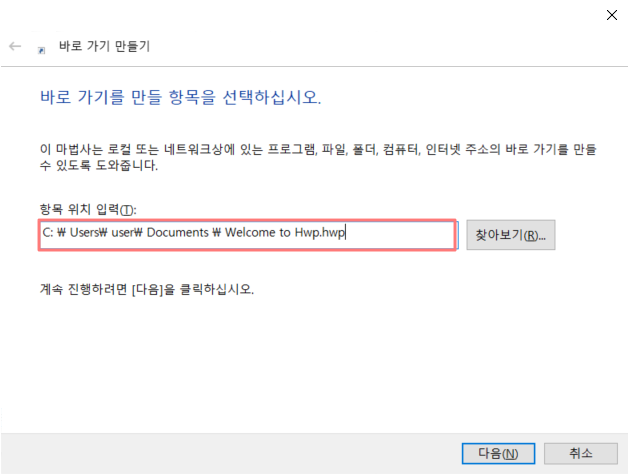Click the first line of the wizard description paragraph

[318, 149]
